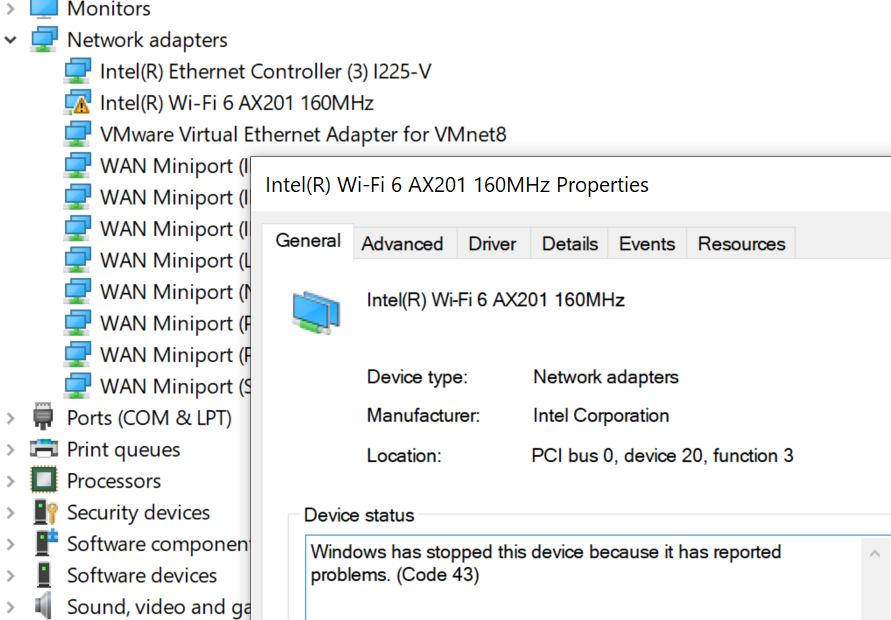Click the first WAN Miniport adapter icon

coord(78,165)
